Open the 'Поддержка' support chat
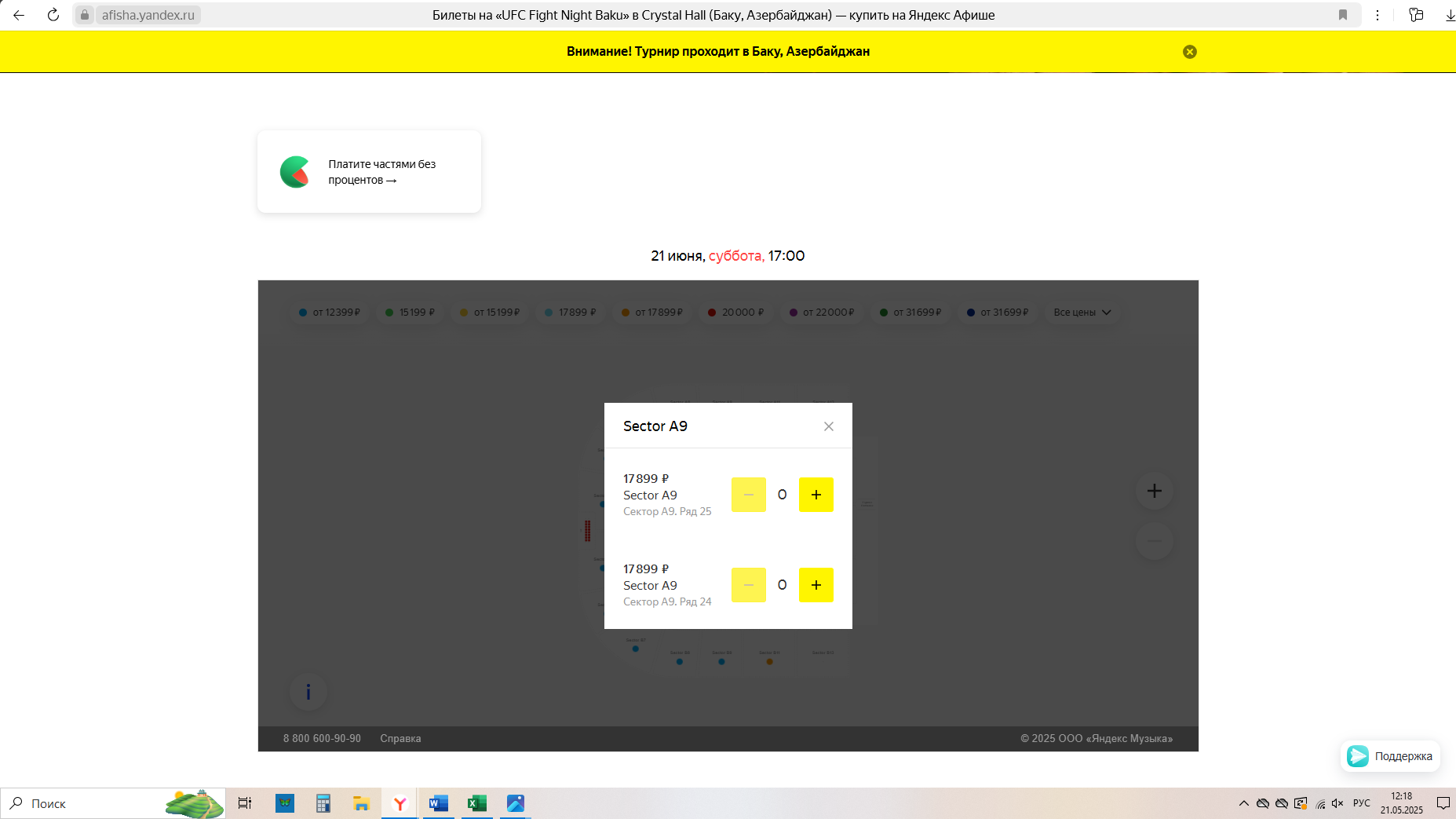This screenshot has height=819, width=1456. point(1390,756)
